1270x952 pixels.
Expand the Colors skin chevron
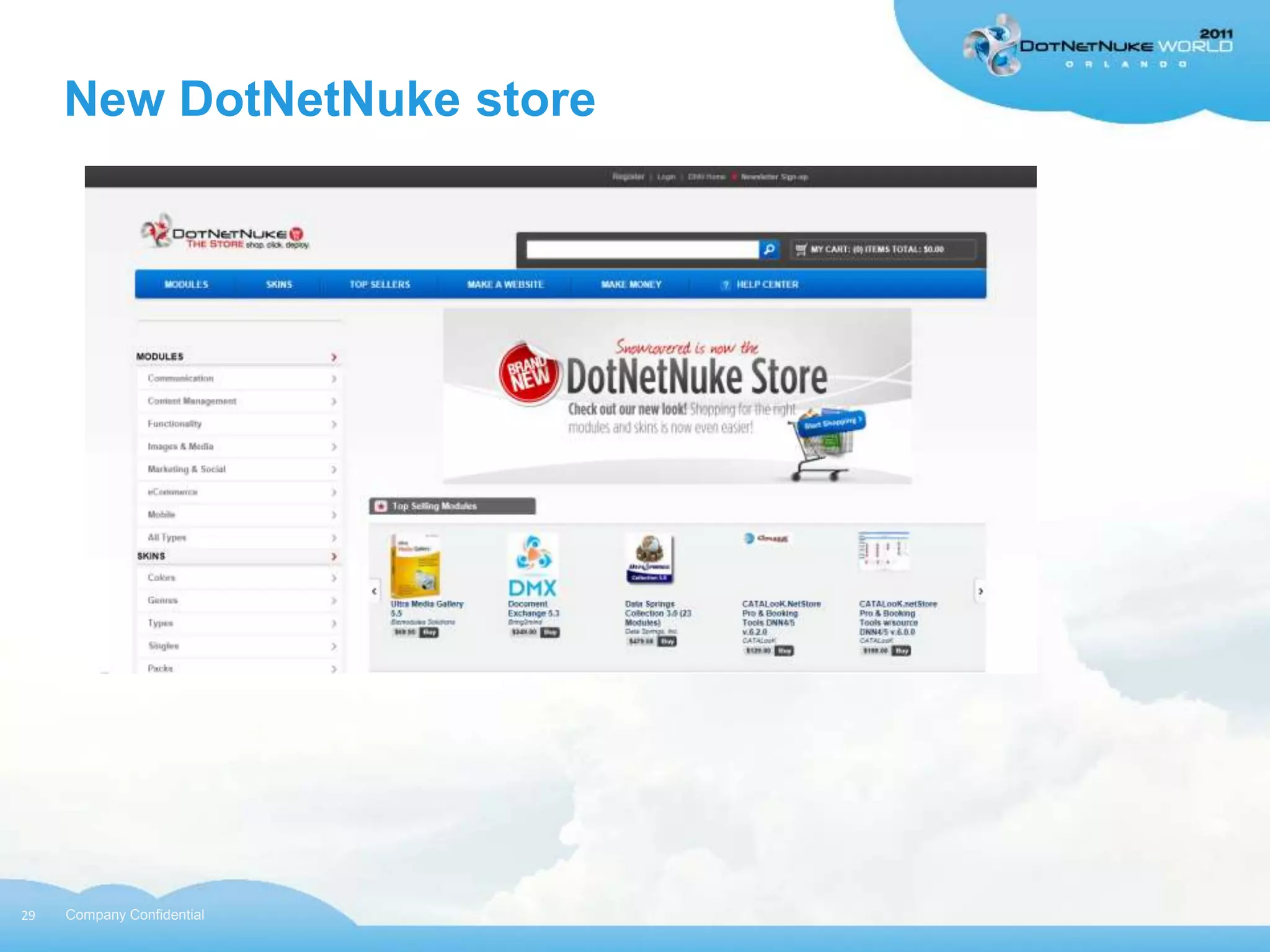click(334, 578)
